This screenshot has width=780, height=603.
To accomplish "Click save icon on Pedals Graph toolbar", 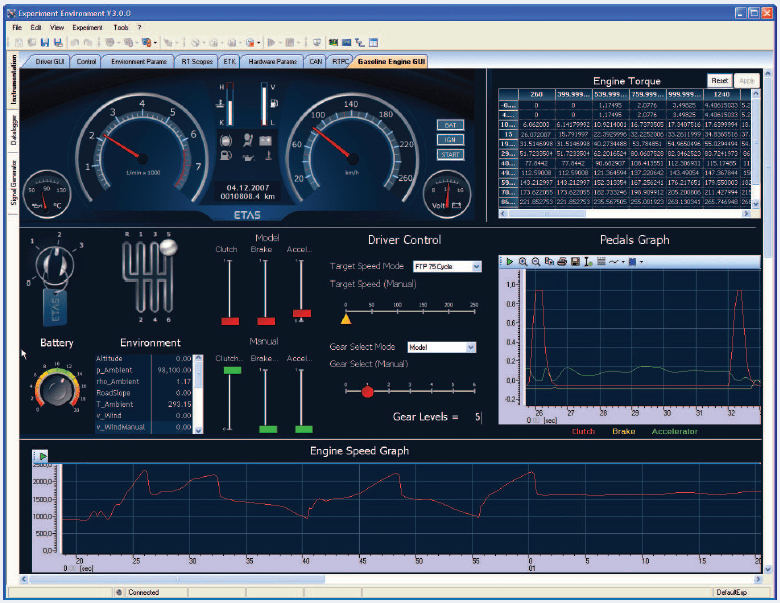I will 575,262.
